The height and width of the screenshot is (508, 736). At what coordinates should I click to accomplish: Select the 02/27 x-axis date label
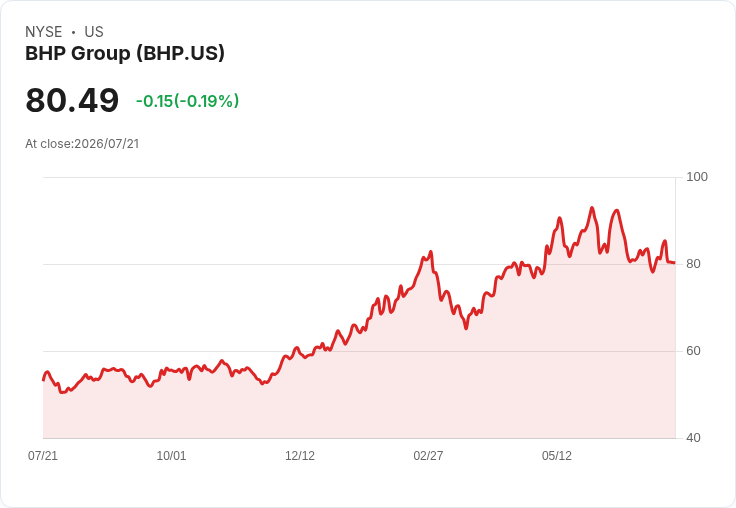click(428, 455)
